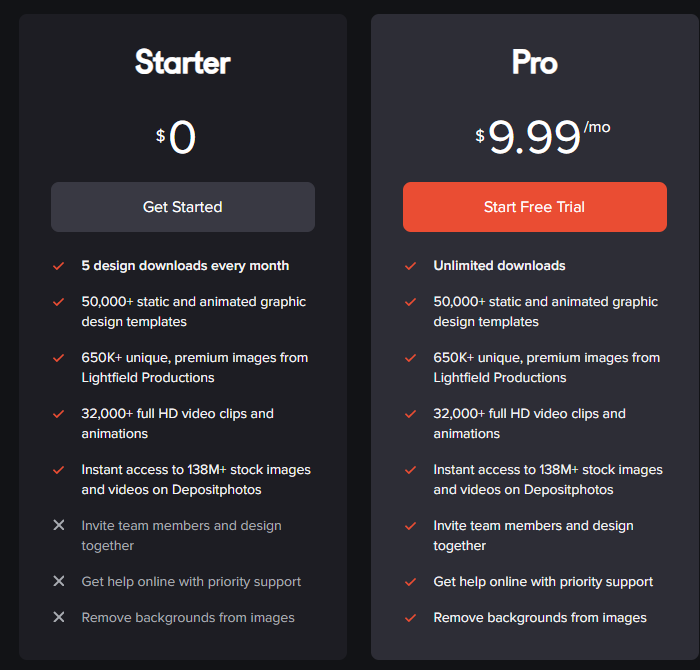The width and height of the screenshot is (700, 670).
Task: Select the Starter plan heading
Action: (183, 62)
